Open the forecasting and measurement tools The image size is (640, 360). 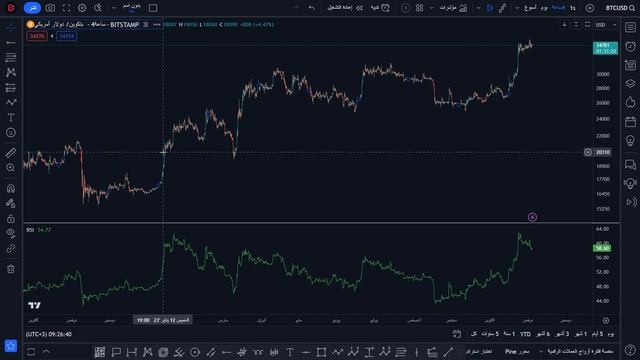point(11,87)
